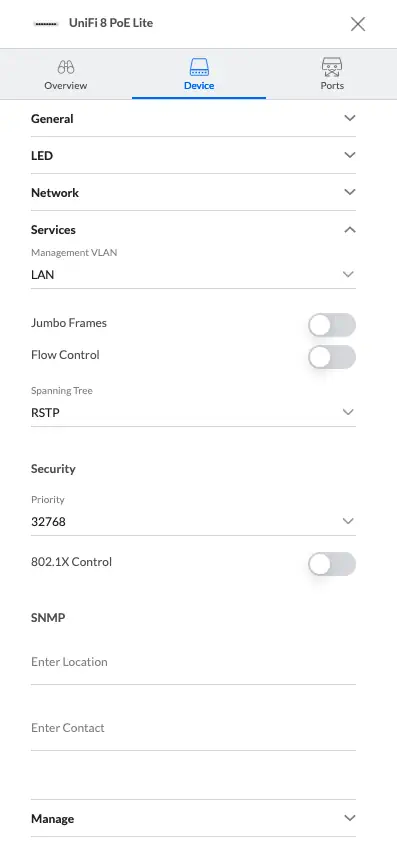This screenshot has height=844, width=397.
Task: Click the UniFi switch device thumbnail icon
Action: tap(46, 24)
